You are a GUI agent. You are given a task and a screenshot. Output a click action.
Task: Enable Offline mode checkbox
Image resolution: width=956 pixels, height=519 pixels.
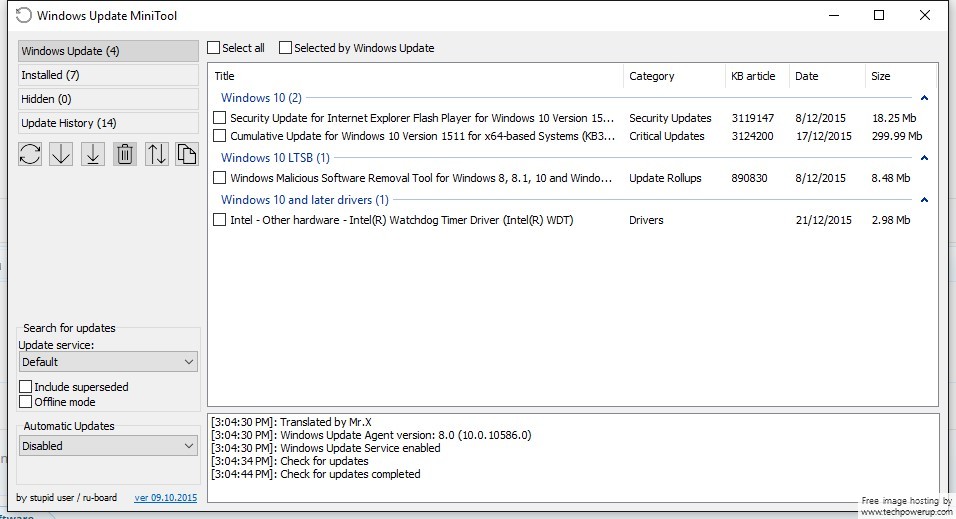click(26, 402)
